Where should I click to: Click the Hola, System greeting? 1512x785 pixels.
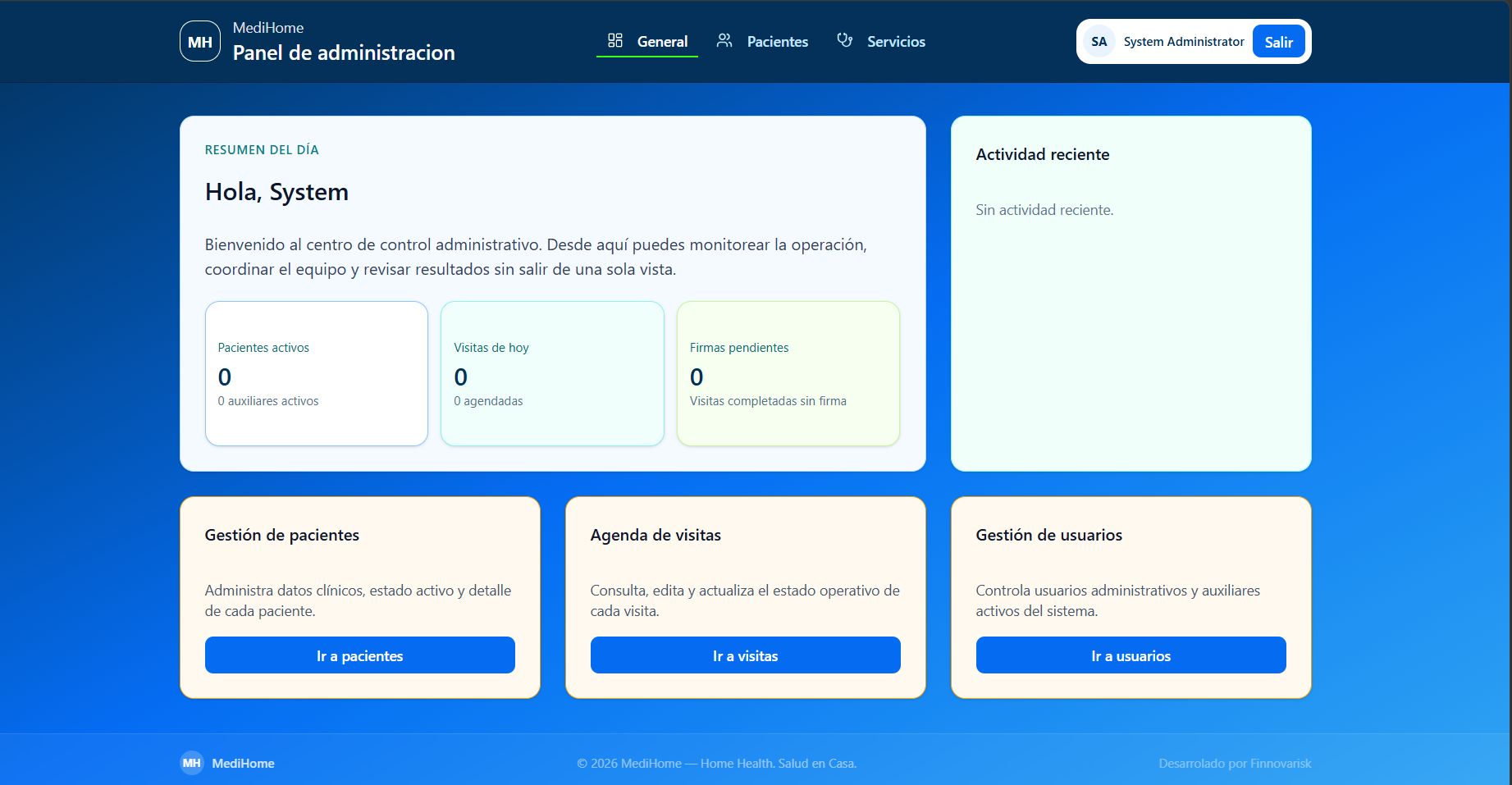click(x=276, y=192)
